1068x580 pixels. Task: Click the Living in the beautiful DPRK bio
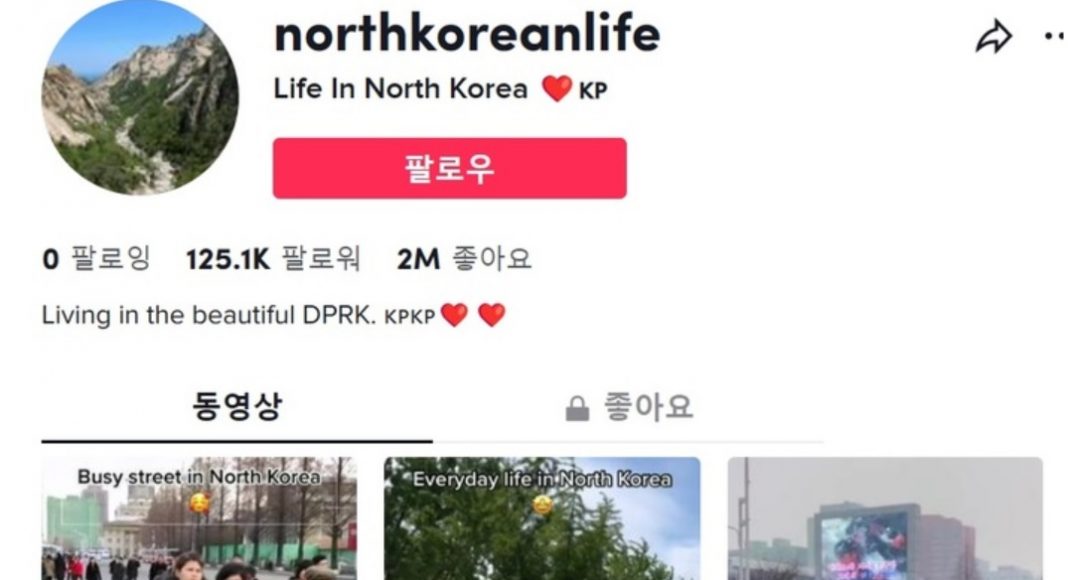273,315
